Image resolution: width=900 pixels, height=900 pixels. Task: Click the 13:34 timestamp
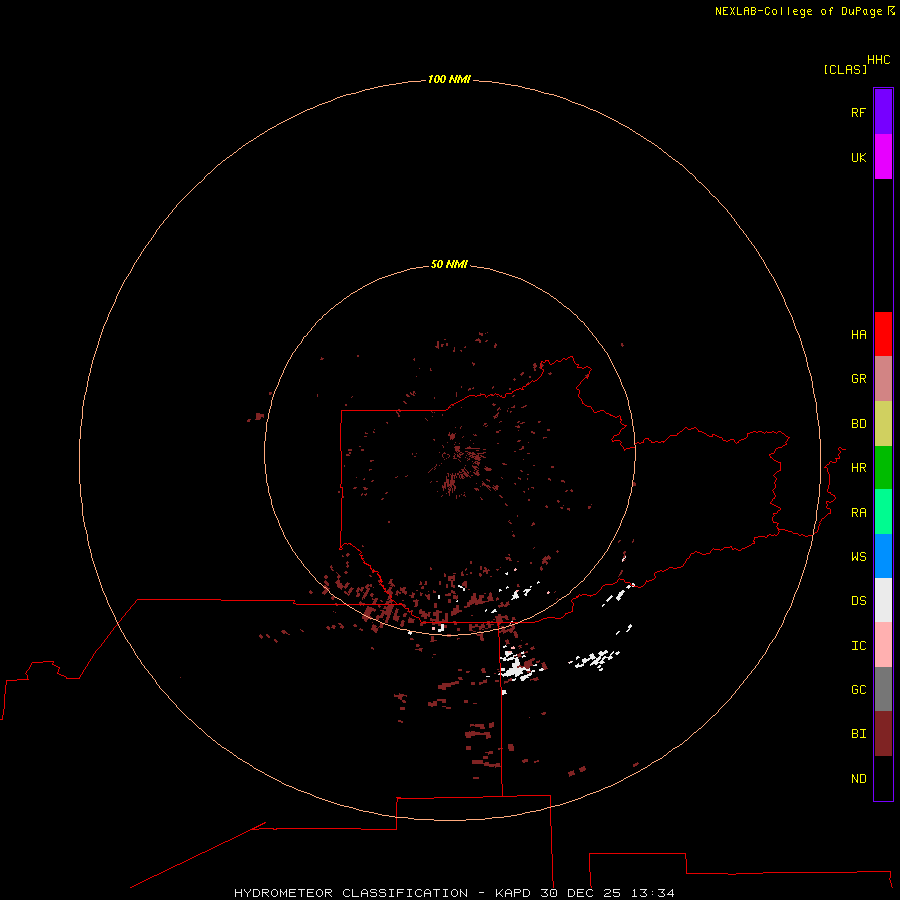pyautogui.click(x=652, y=893)
